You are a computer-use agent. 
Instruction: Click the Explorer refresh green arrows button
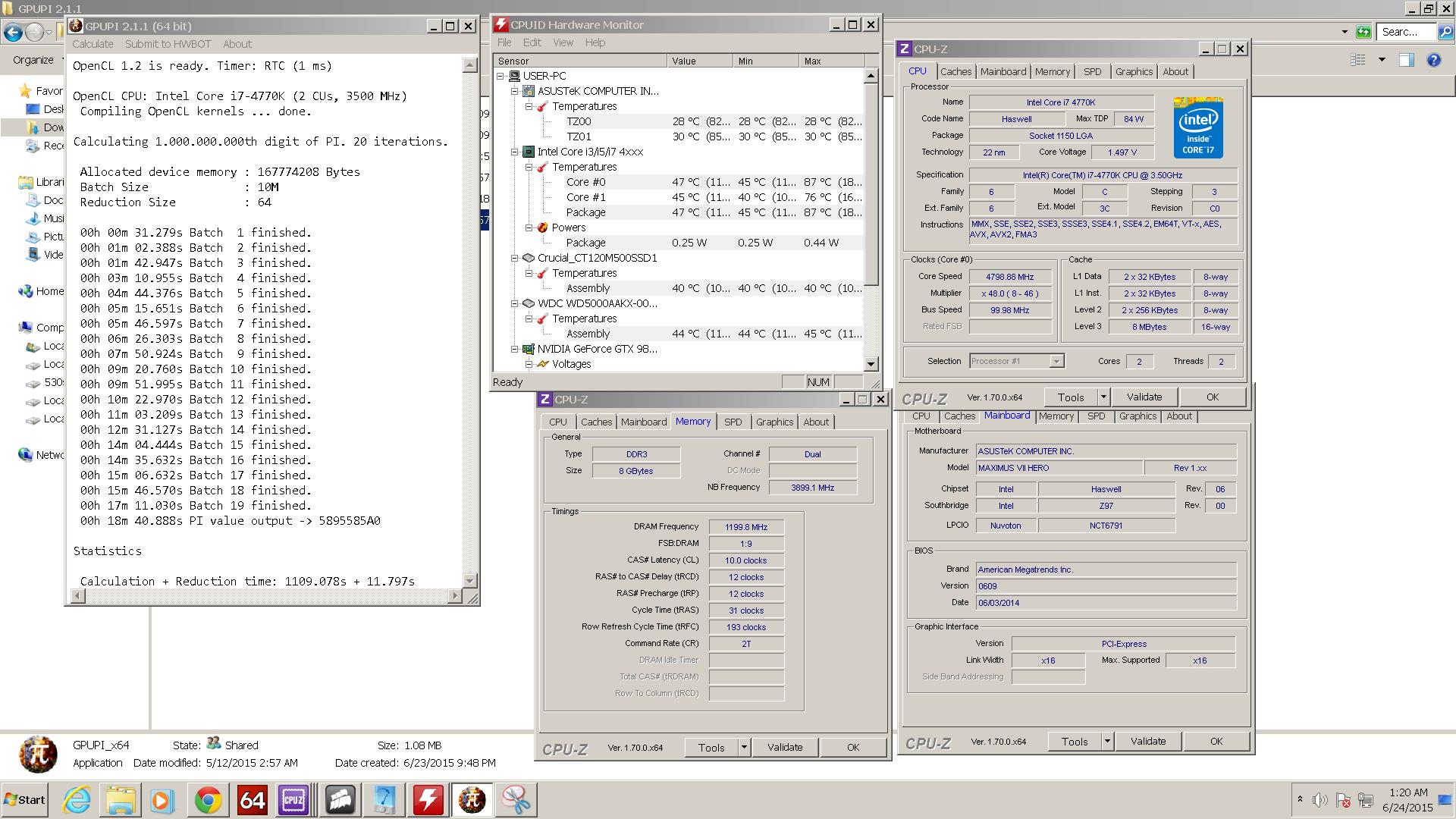click(1363, 32)
